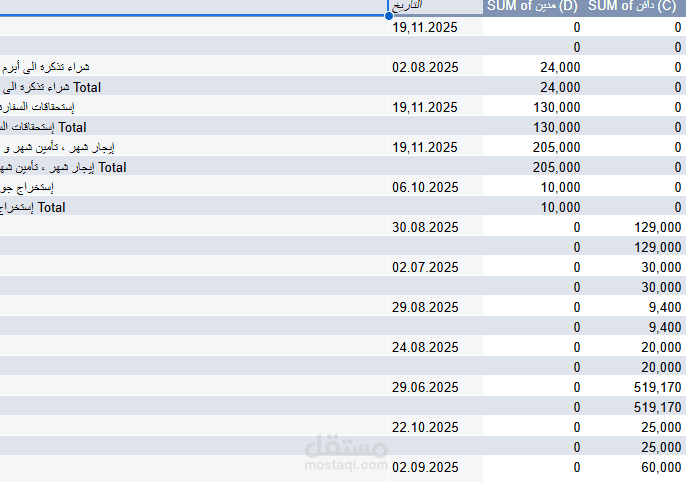Select the SUM of دائن (C) header
693x482 pixels.
click(632, 6)
